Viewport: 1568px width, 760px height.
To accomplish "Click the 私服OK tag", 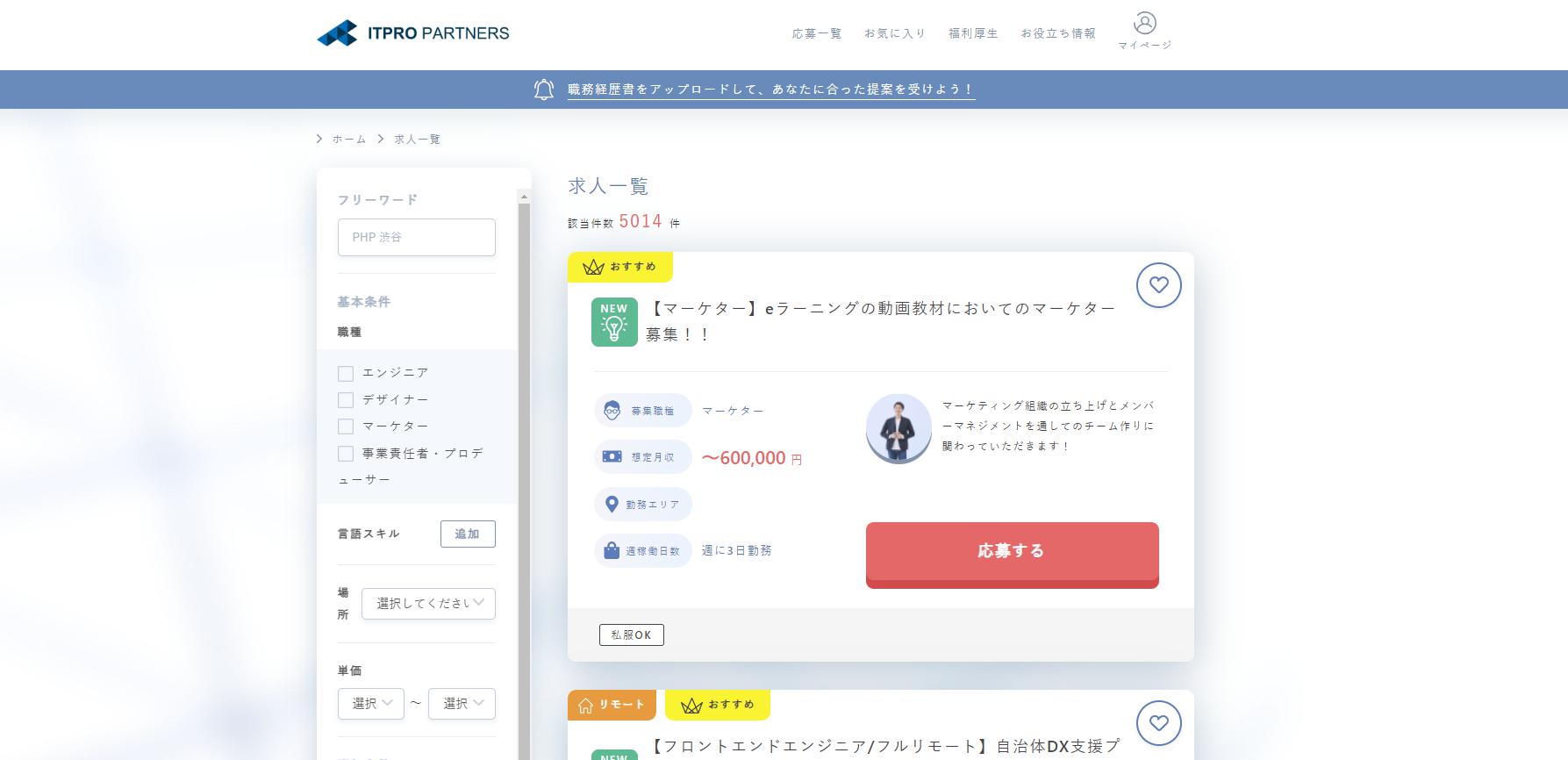I will (x=632, y=635).
